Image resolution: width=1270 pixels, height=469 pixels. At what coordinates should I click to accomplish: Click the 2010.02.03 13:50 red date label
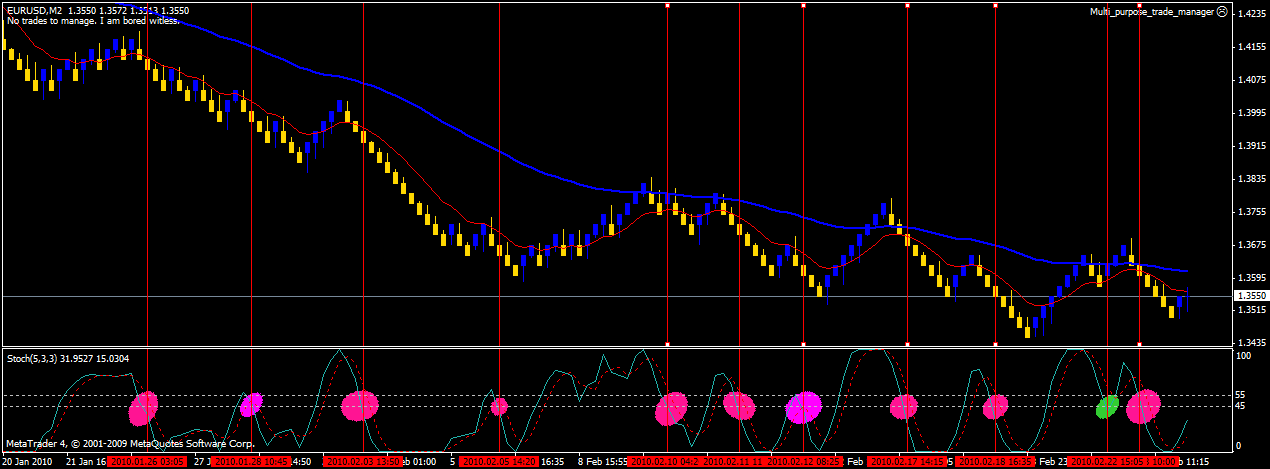pos(363,462)
